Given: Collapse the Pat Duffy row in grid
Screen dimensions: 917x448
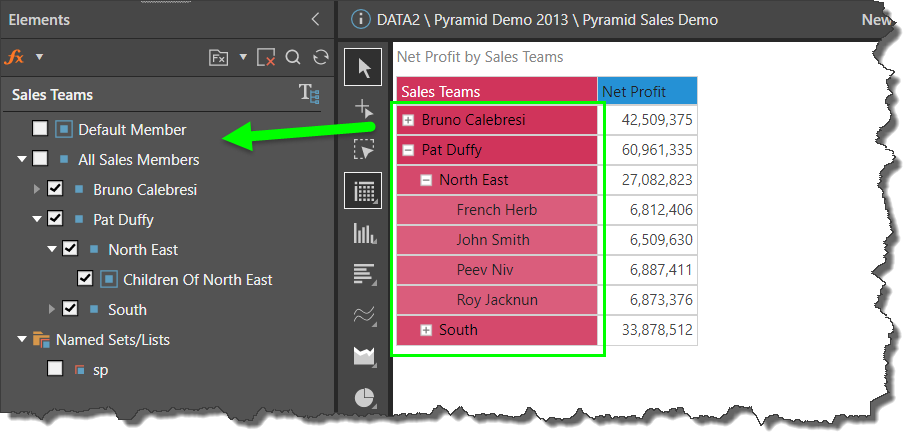Looking at the screenshot, I should [x=408, y=150].
